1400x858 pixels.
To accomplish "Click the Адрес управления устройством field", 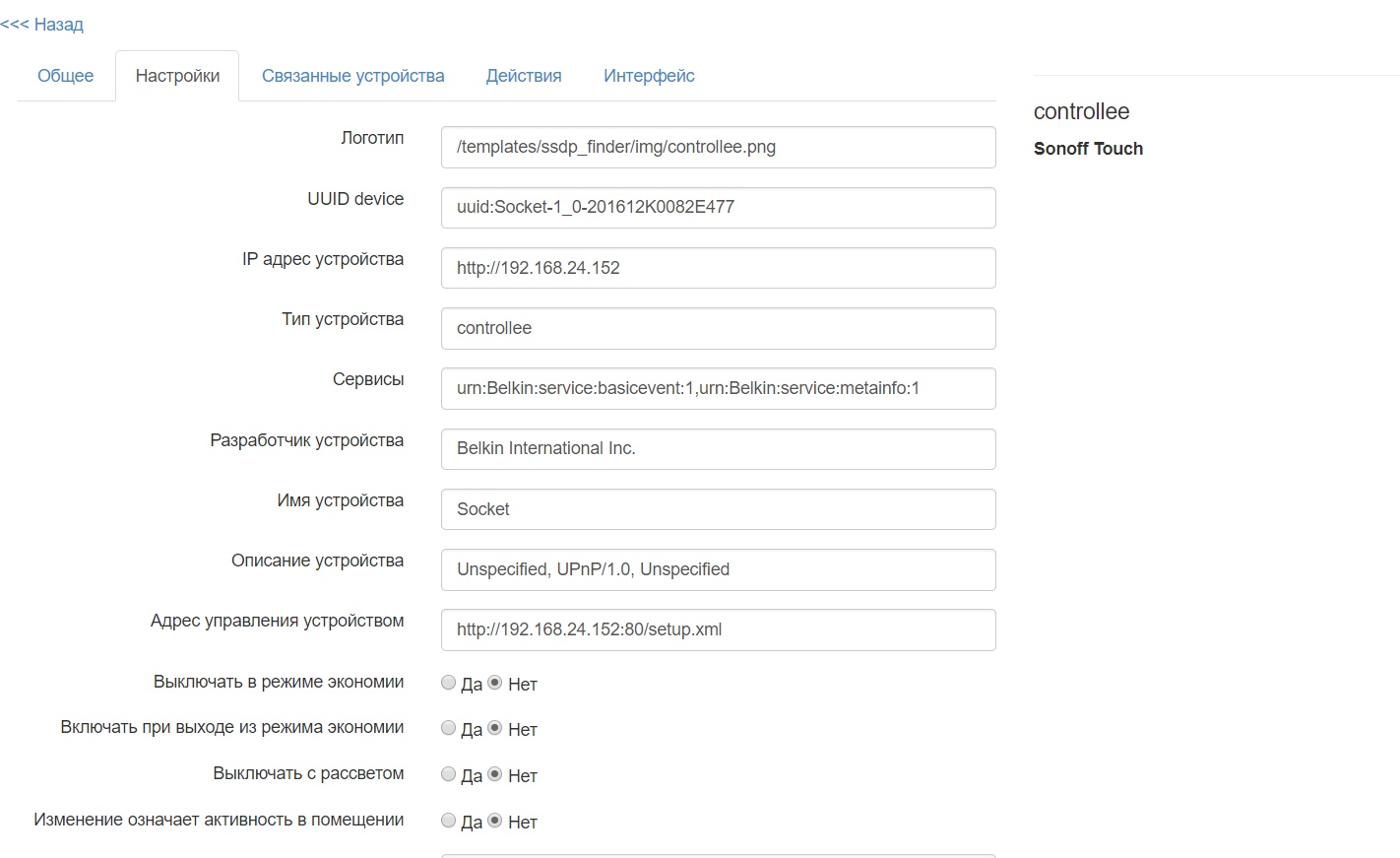I will 718,630.
